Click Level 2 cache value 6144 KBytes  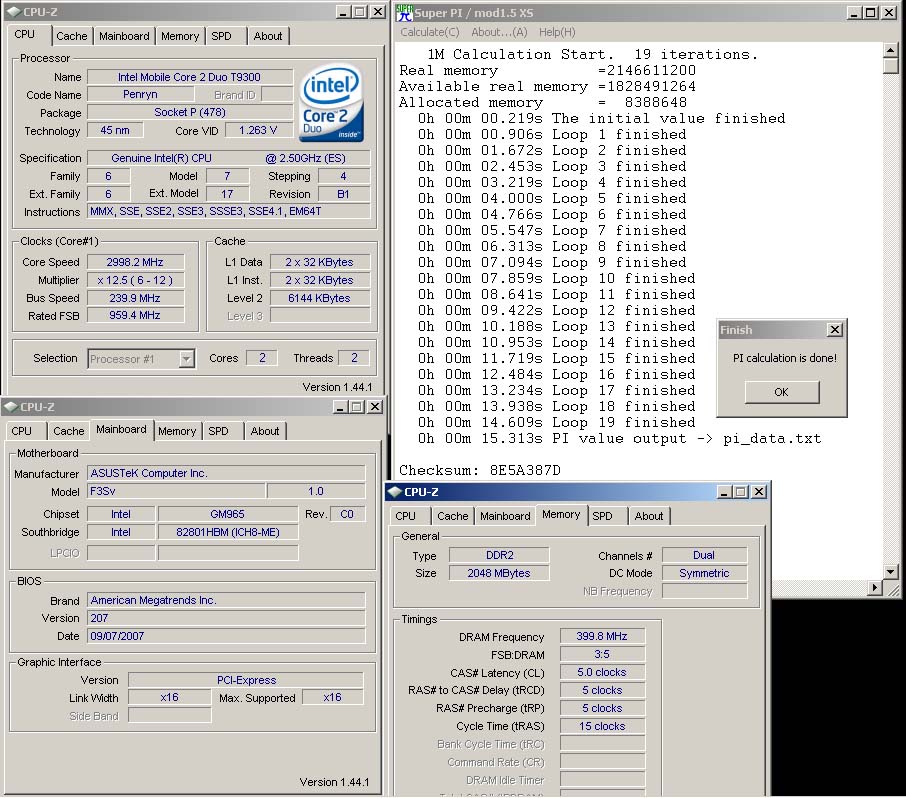(x=320, y=298)
